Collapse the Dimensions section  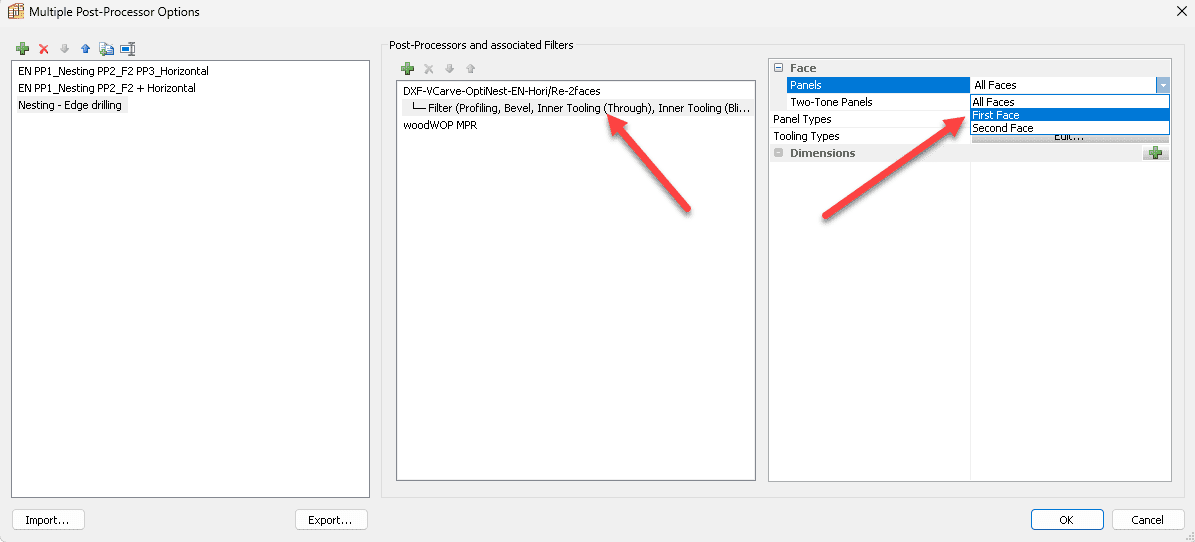point(778,153)
